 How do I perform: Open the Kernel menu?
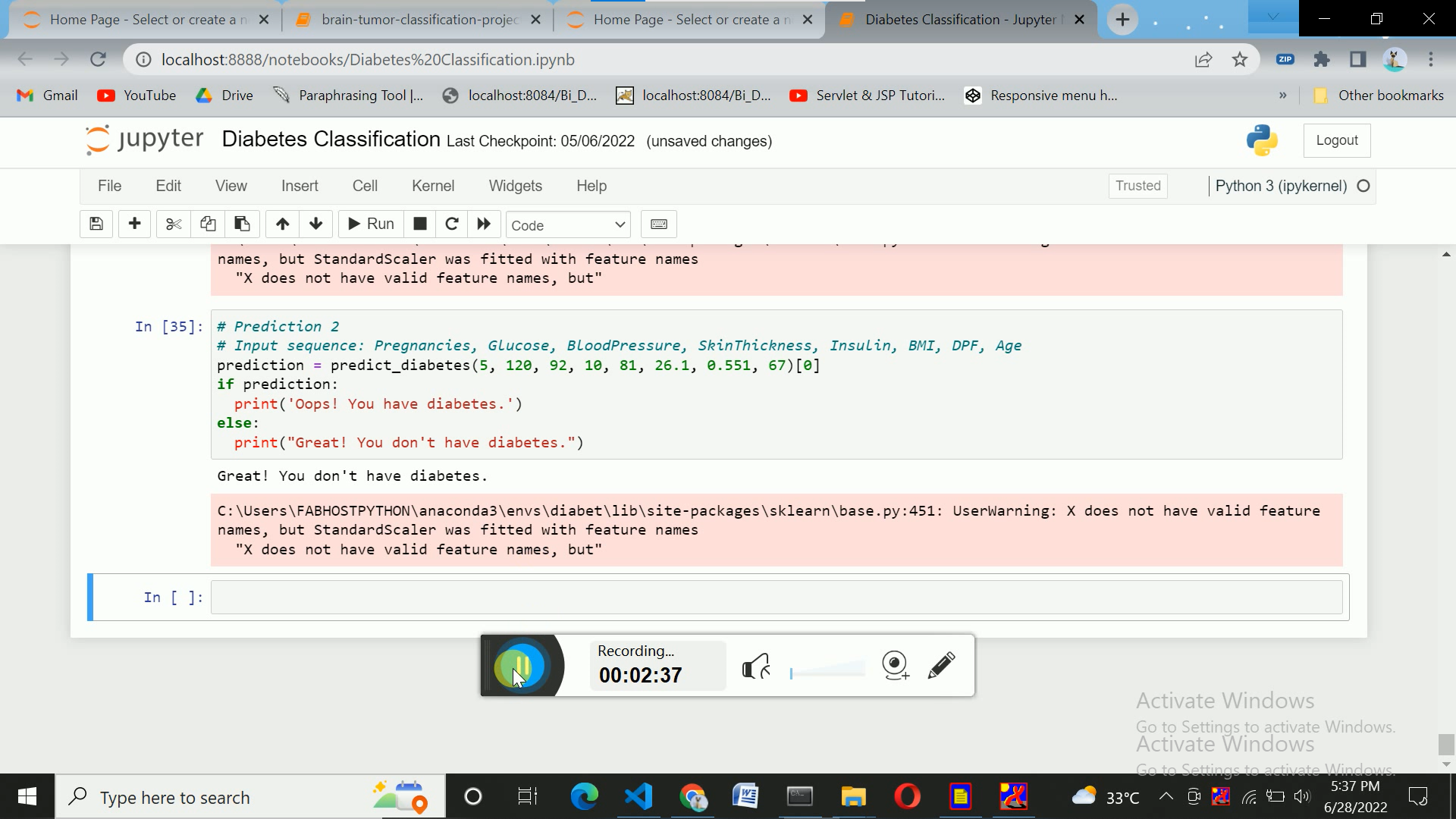tap(433, 186)
